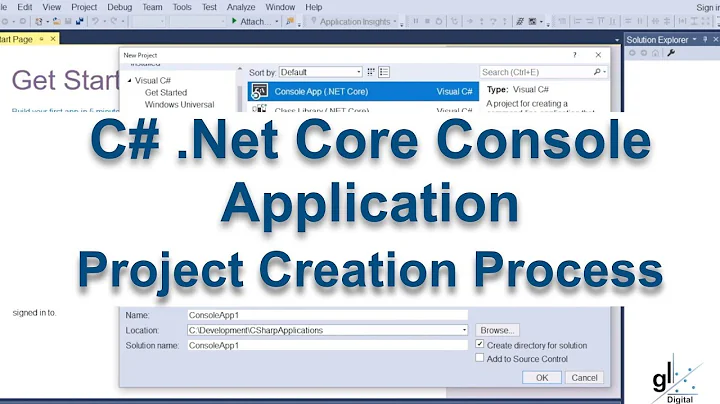The image size is (720, 404).
Task: Open the Edit menu
Action: pyautogui.click(x=25, y=7)
